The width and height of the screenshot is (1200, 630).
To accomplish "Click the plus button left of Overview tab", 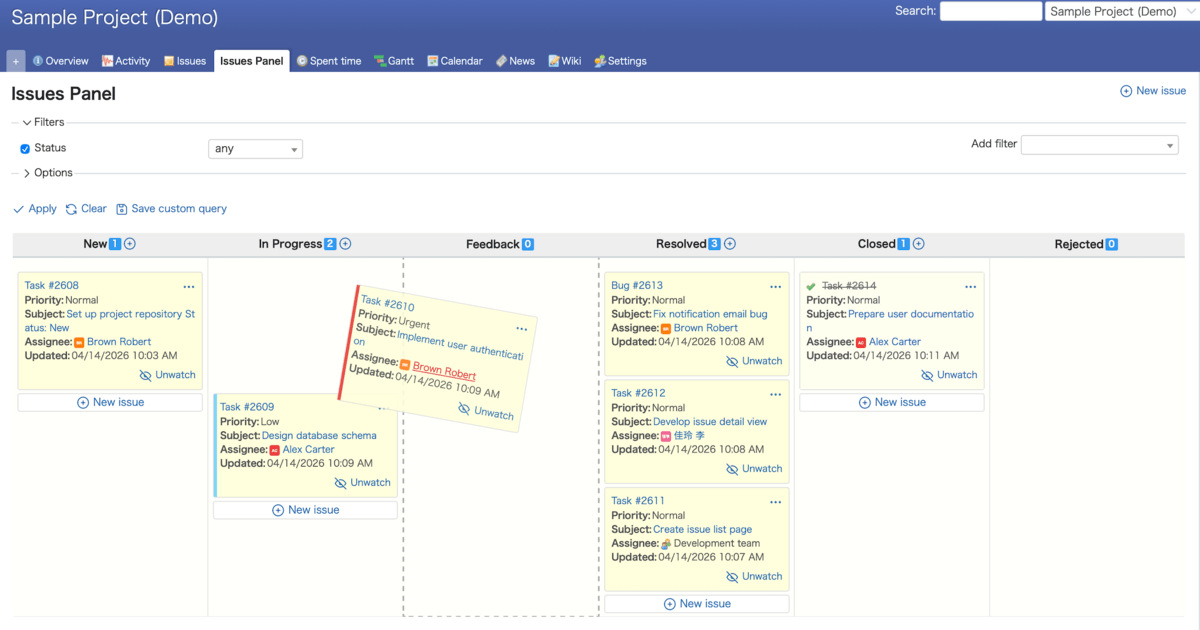I will [16, 61].
